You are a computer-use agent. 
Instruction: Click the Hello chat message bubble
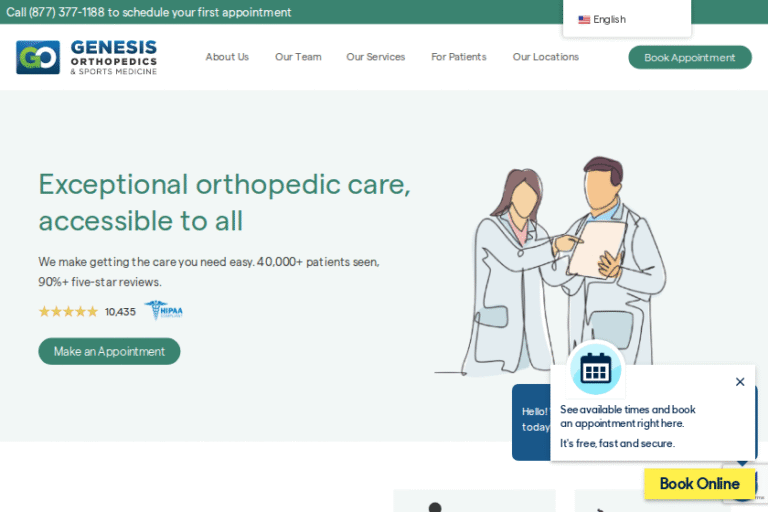(532, 419)
